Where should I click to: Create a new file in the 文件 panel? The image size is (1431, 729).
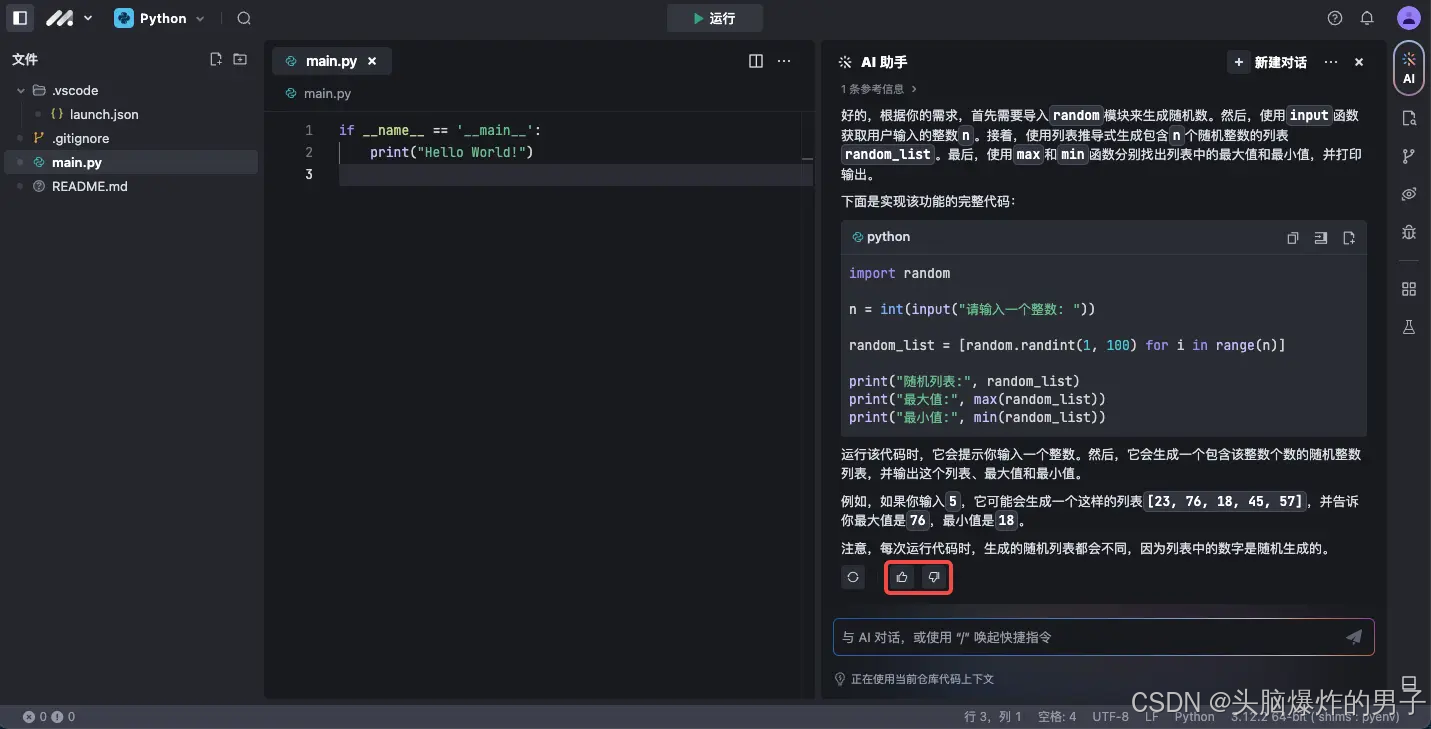216,59
